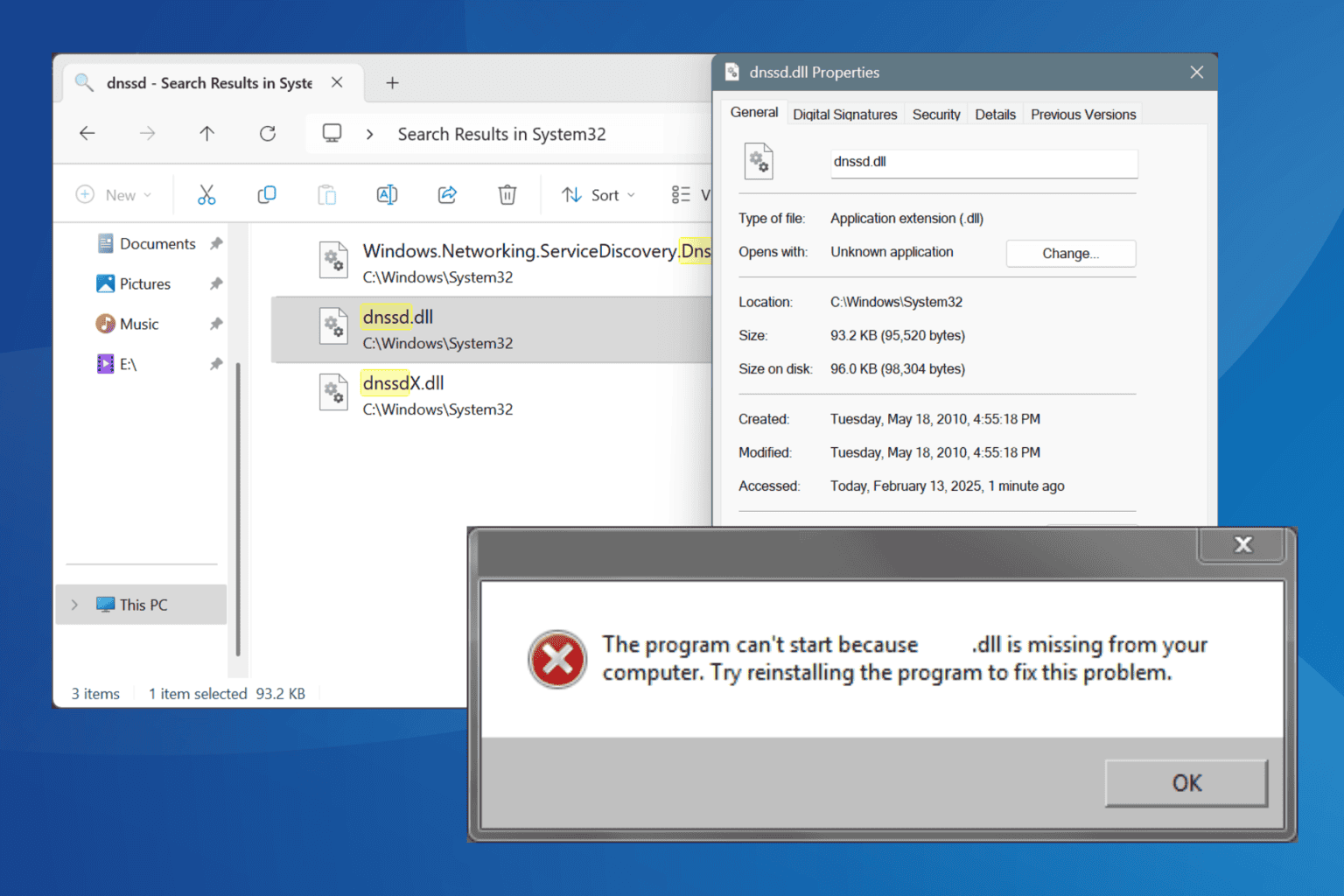
Task: Click the Paste clipboard icon
Action: point(327,194)
